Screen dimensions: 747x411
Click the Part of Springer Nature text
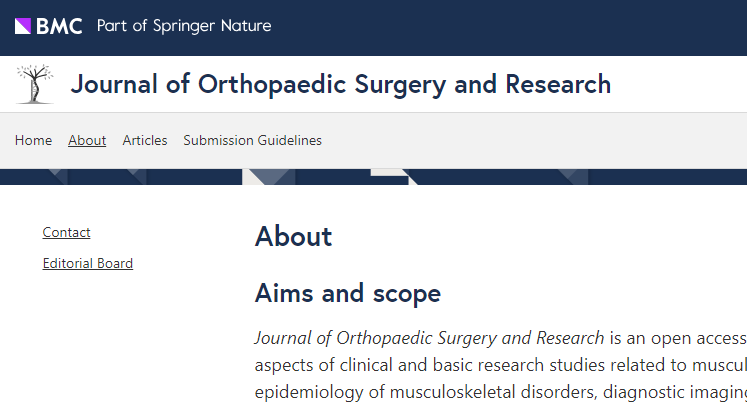tap(184, 26)
